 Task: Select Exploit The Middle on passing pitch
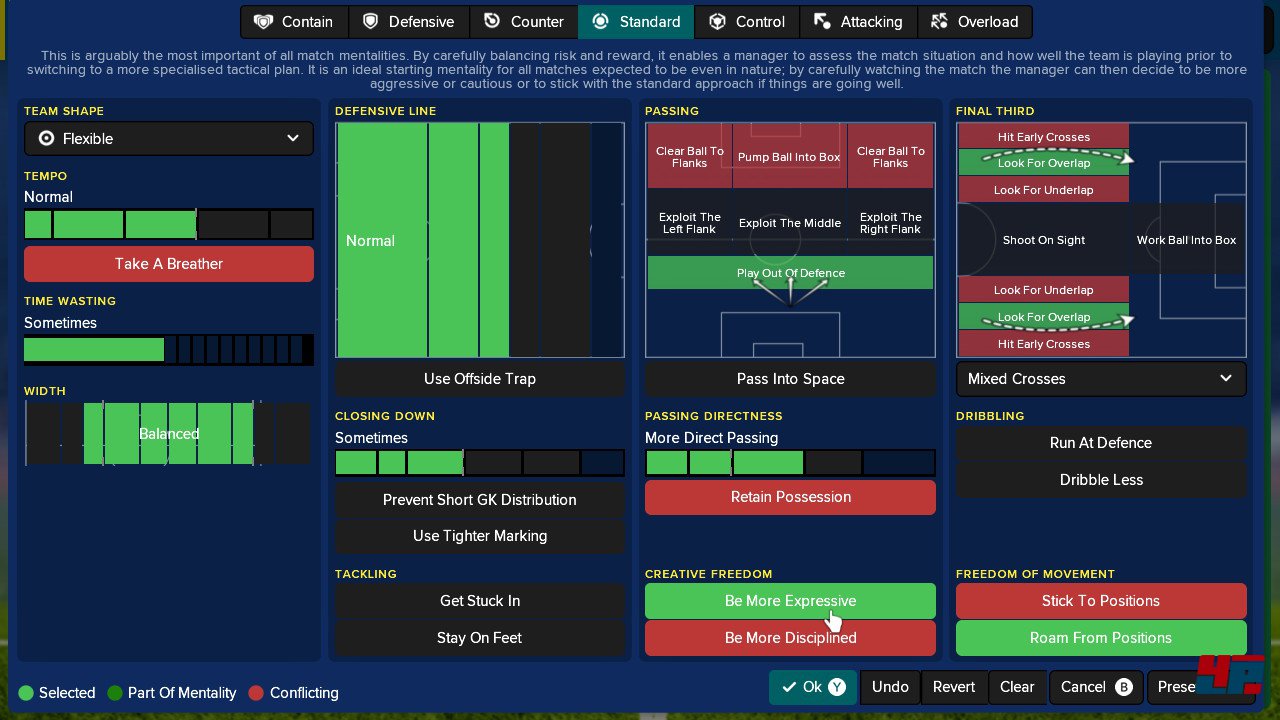(x=790, y=223)
